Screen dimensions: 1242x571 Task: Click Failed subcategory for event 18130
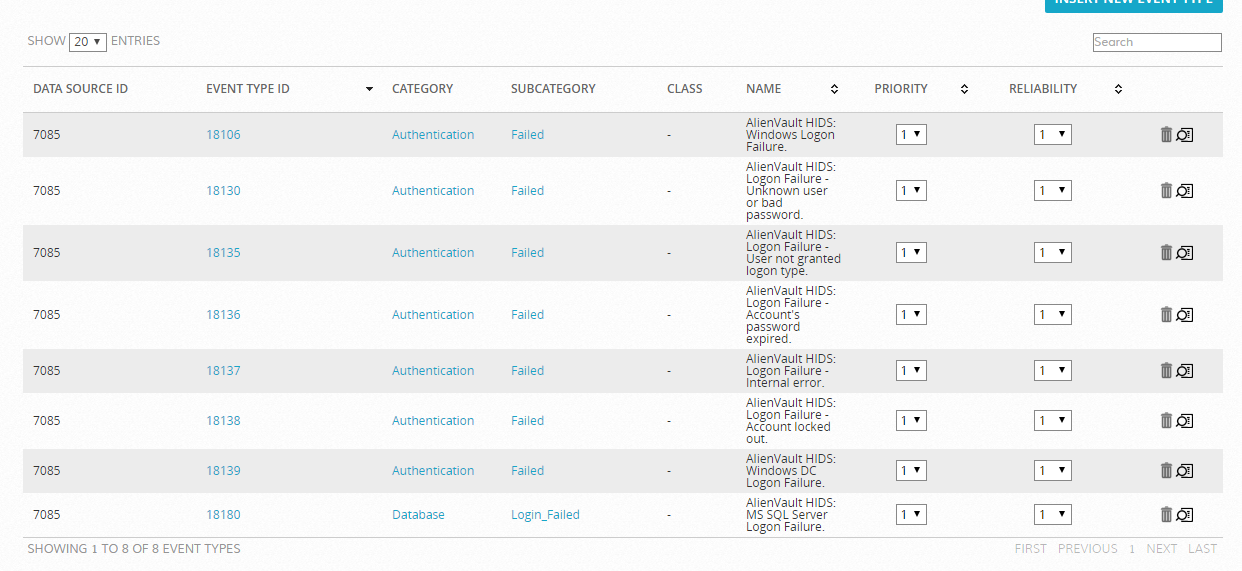(x=527, y=191)
